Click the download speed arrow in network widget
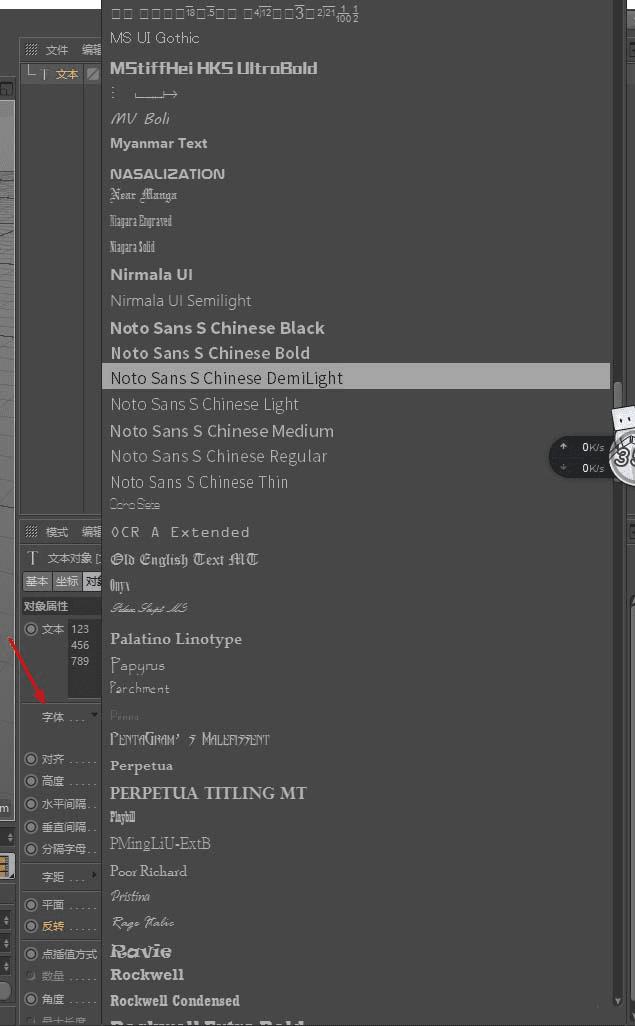This screenshot has height=1026, width=635. (x=563, y=468)
